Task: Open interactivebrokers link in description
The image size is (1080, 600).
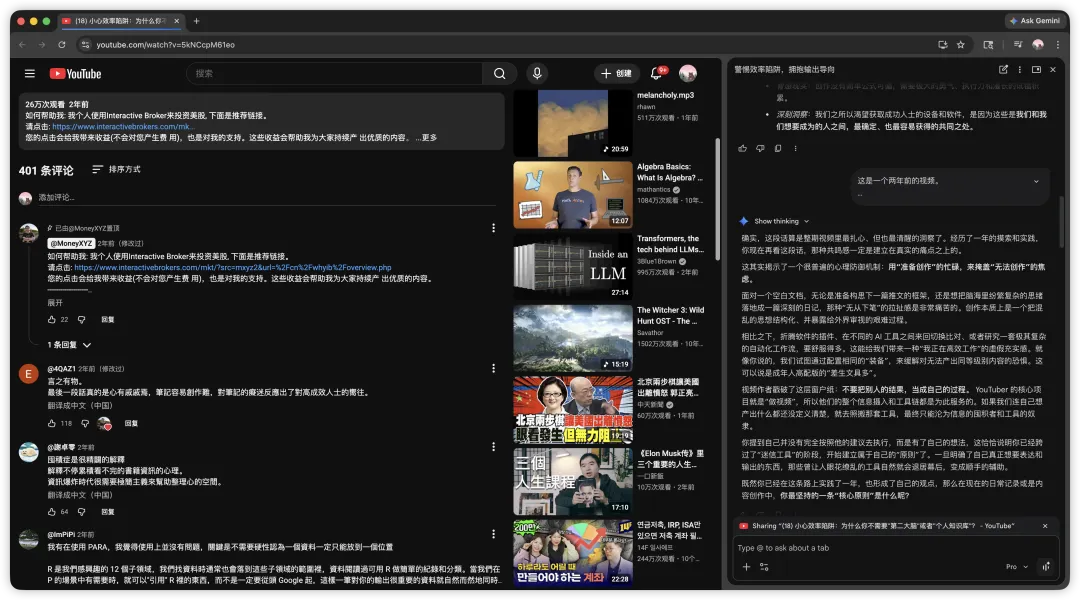Action: tap(123, 127)
